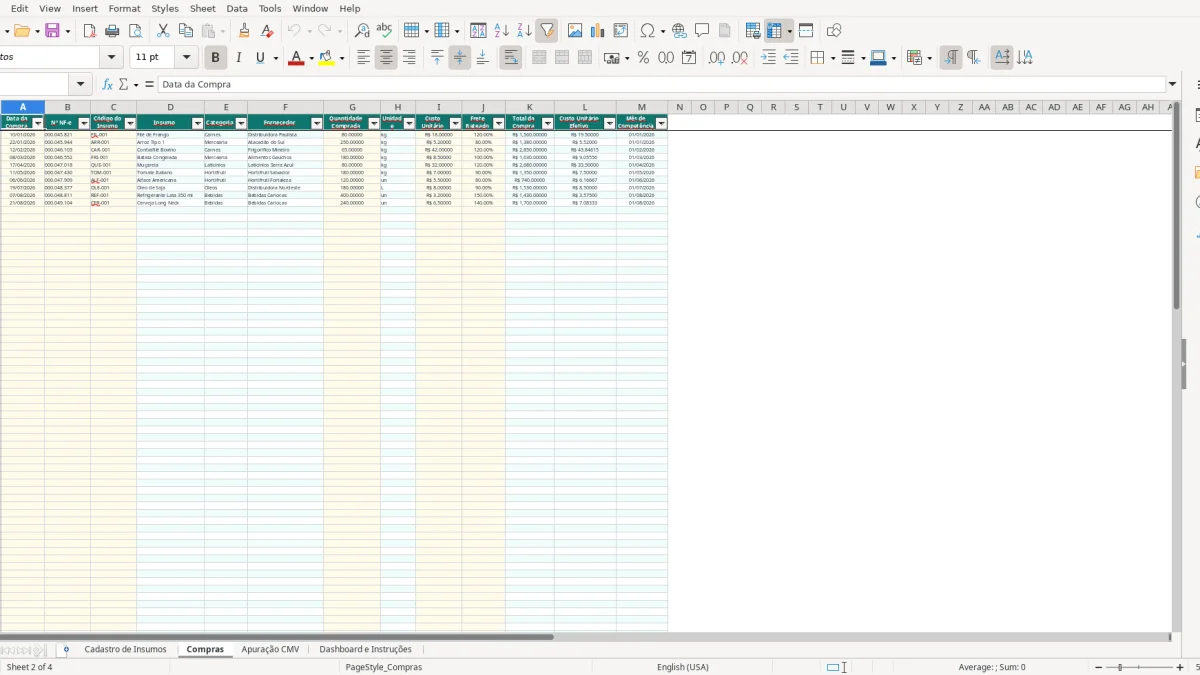
Task: Click the horizontal scrollbar
Action: [277, 636]
